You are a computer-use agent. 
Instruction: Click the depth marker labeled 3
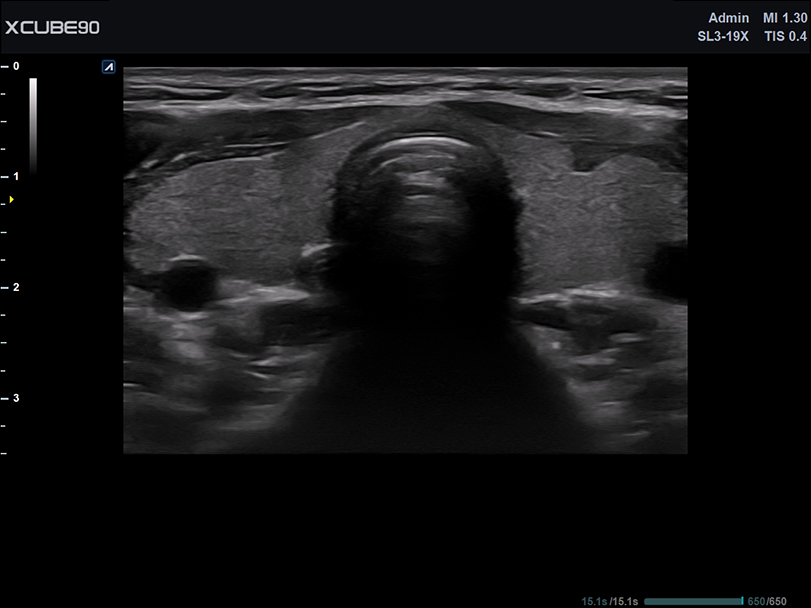tap(14, 398)
